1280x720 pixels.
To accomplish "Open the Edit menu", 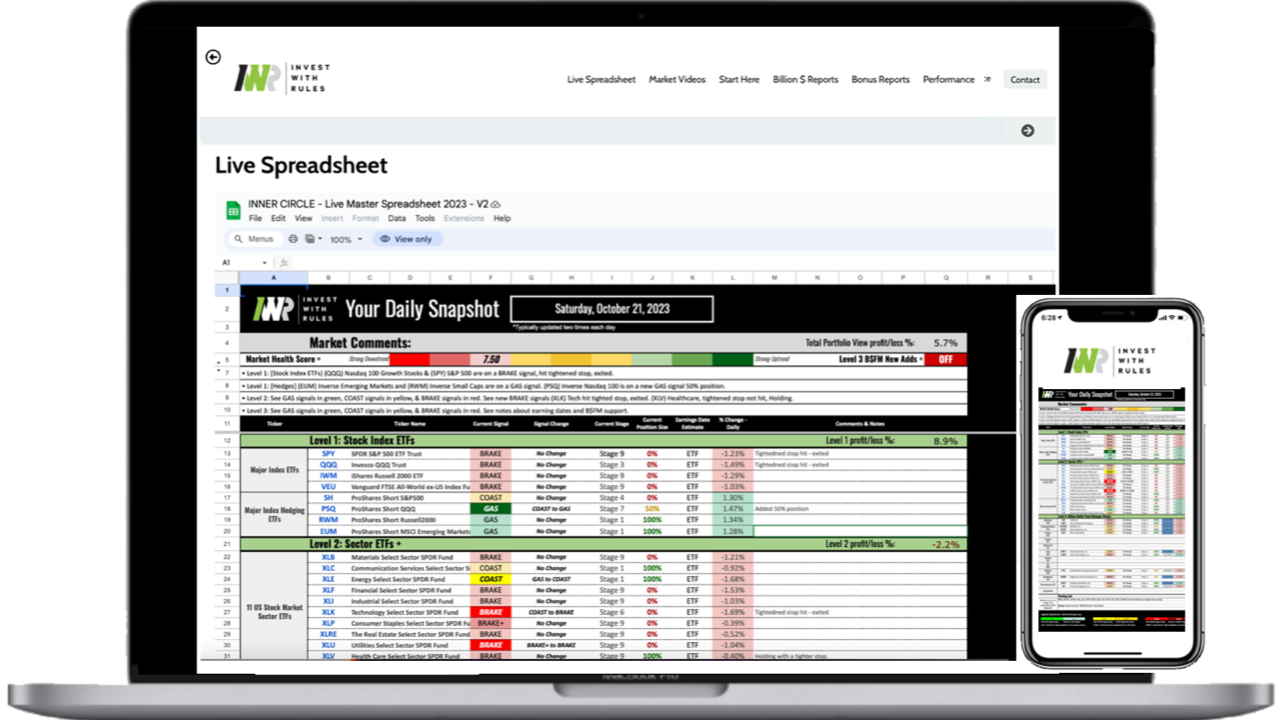I will [x=278, y=218].
